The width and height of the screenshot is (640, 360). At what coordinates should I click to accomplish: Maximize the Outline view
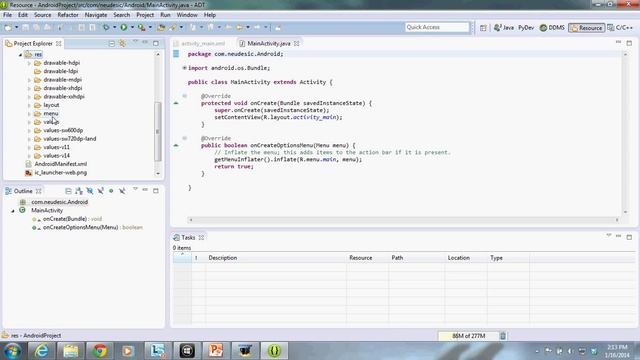click(156, 191)
